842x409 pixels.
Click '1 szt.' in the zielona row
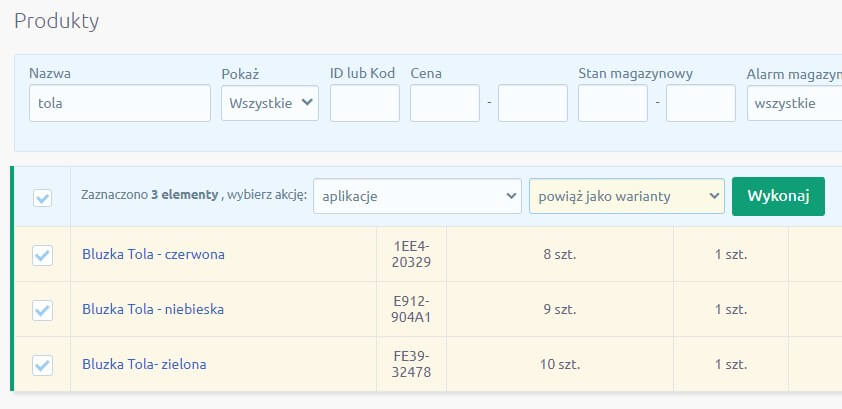pyautogui.click(x=731, y=365)
